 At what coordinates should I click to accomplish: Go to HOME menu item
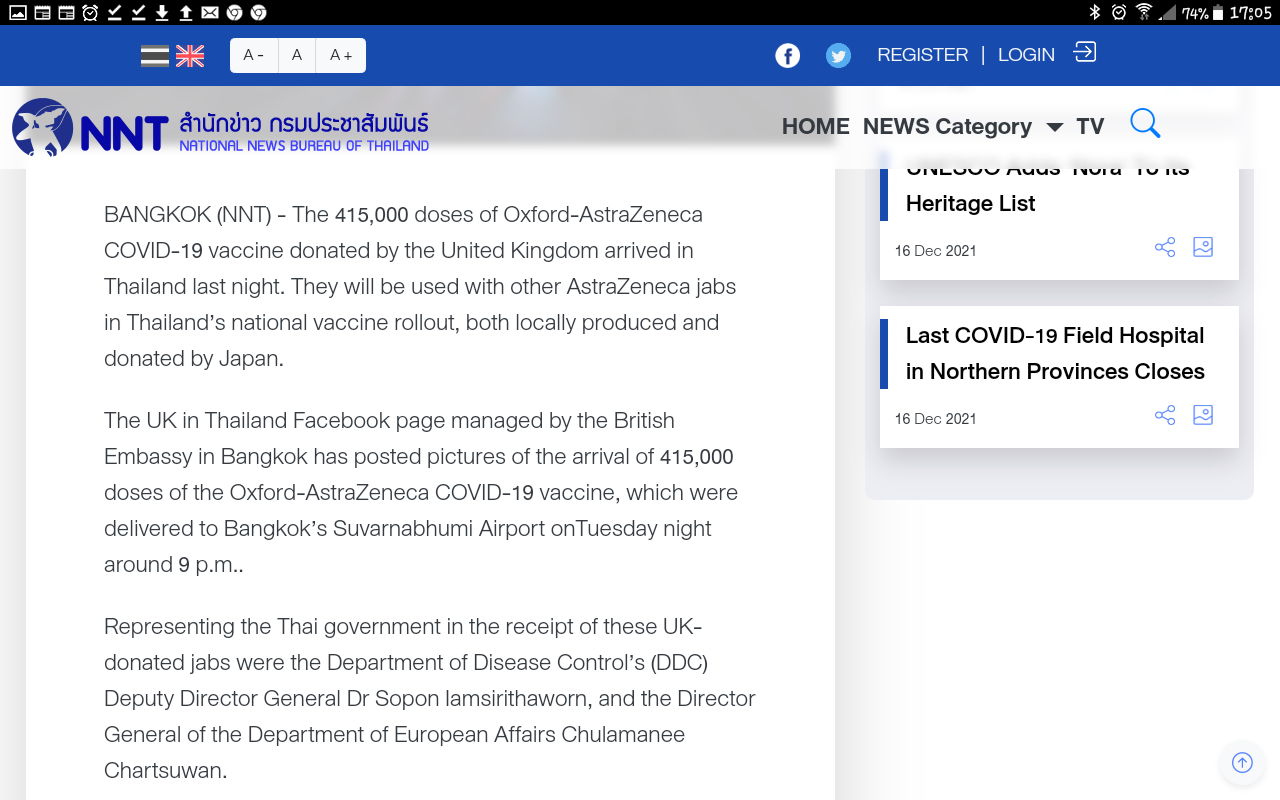click(x=815, y=127)
